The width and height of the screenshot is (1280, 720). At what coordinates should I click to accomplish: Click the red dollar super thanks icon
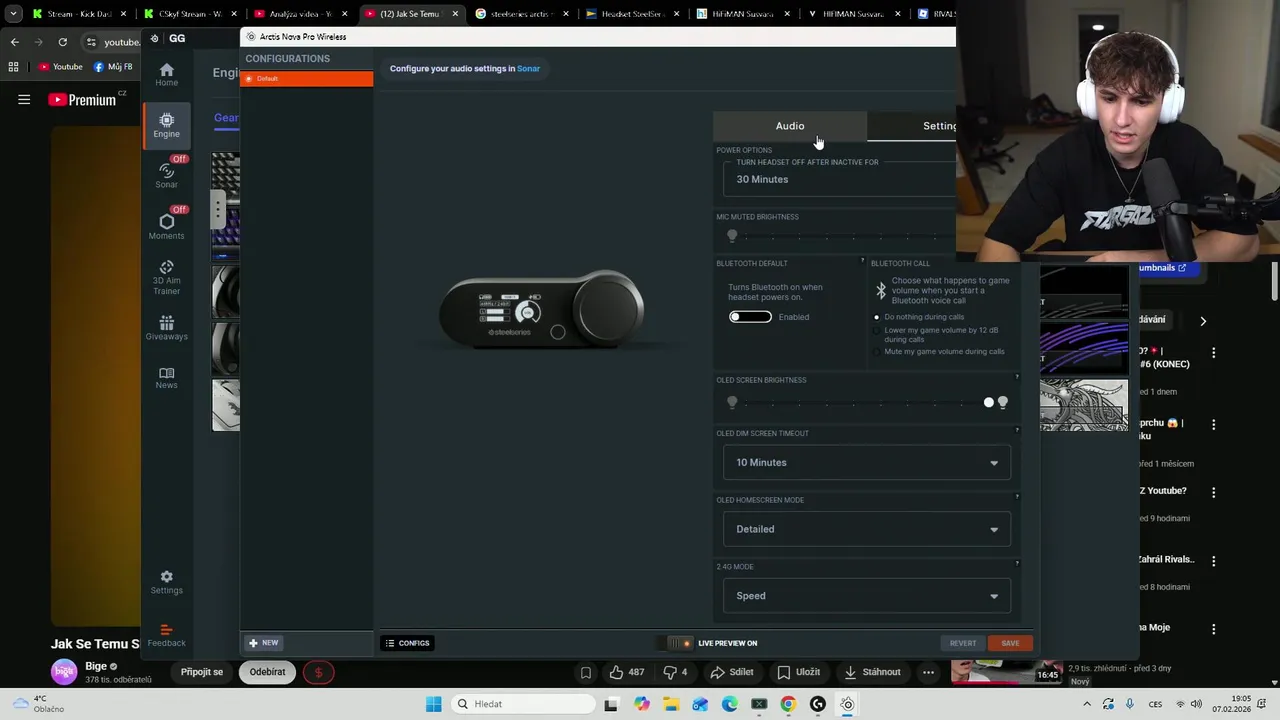[x=318, y=672]
